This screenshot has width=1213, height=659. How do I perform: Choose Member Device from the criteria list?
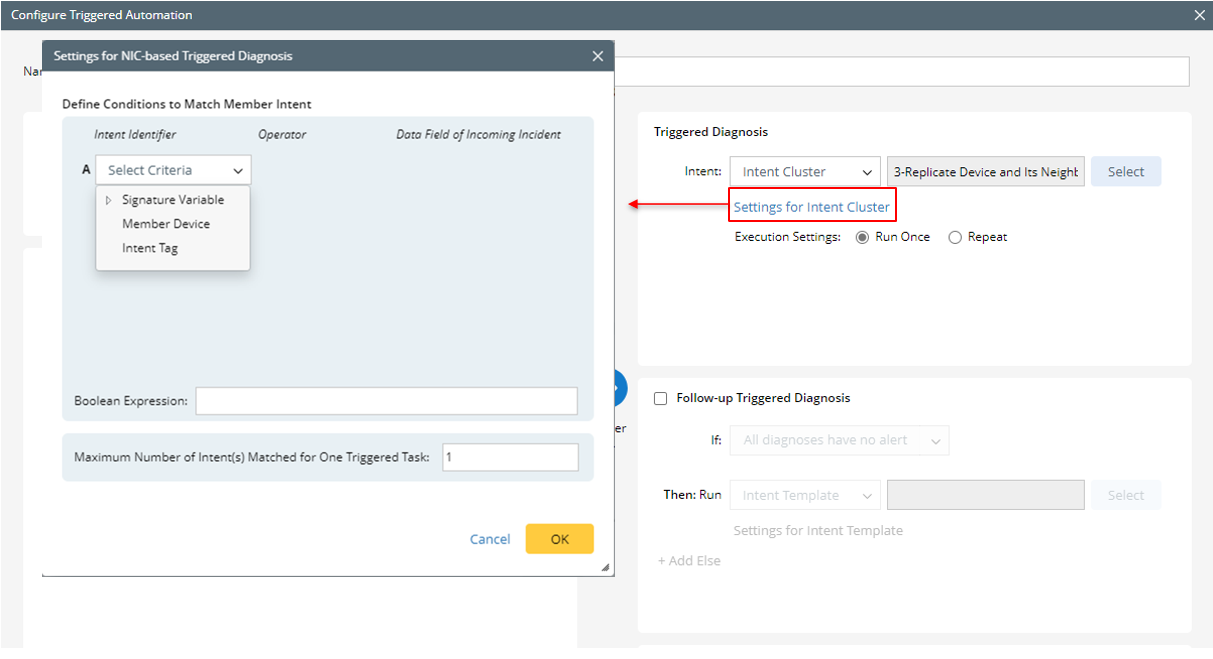click(166, 224)
